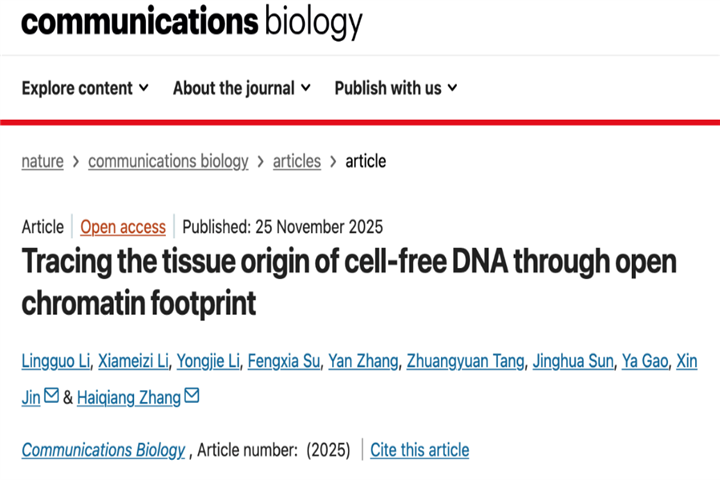
Task: Expand the Explore content menu
Action: pyautogui.click(x=85, y=88)
